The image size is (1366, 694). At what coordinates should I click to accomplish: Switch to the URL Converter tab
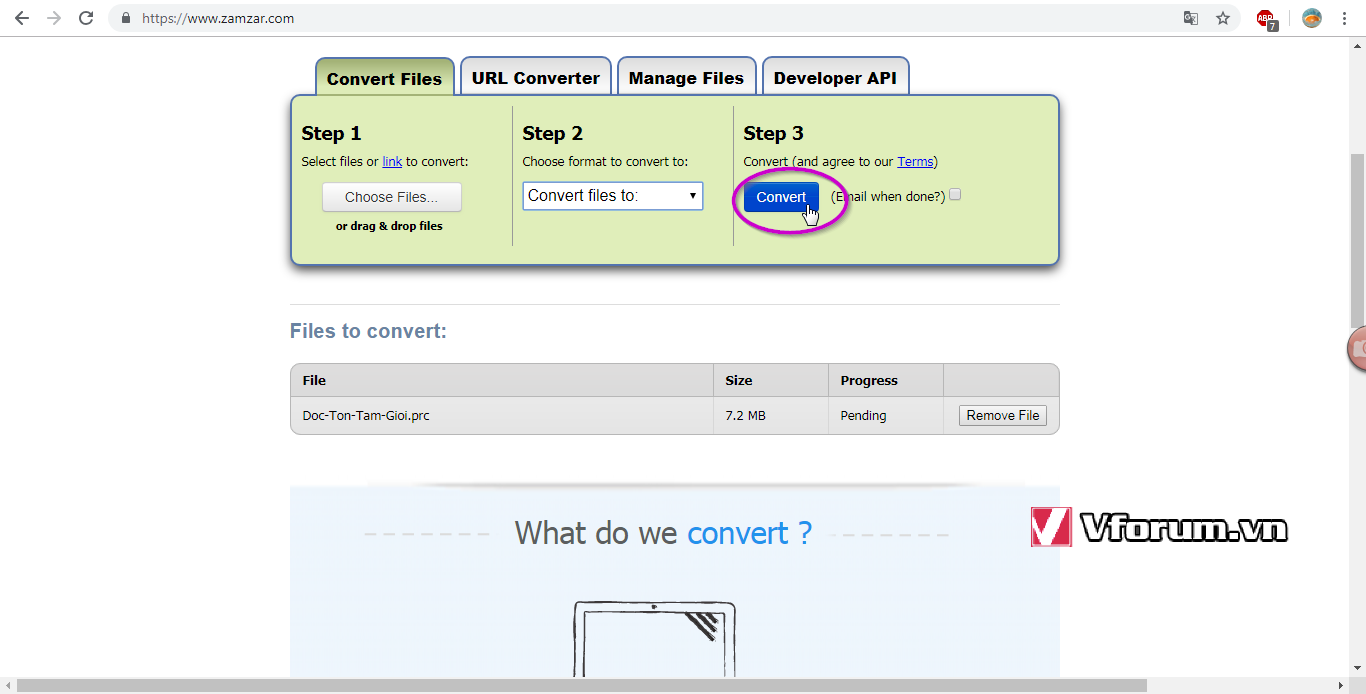(x=536, y=78)
